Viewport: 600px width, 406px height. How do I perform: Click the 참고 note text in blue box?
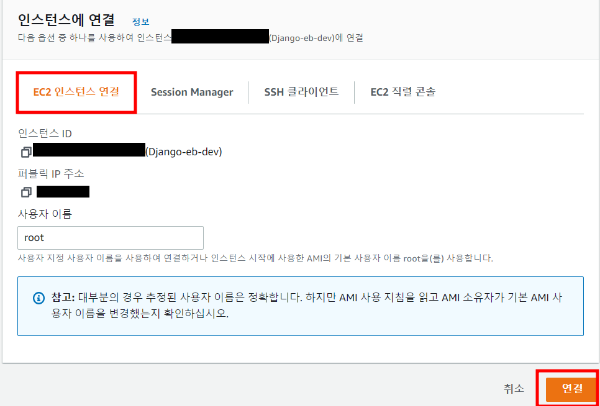pos(306,306)
